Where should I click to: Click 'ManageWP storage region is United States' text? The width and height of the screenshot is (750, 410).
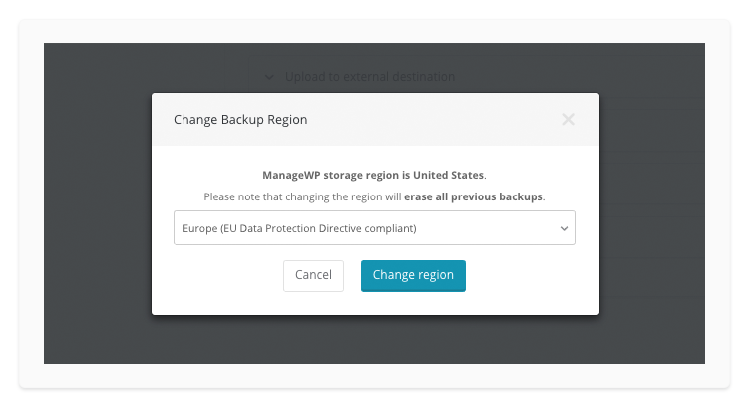375,175
